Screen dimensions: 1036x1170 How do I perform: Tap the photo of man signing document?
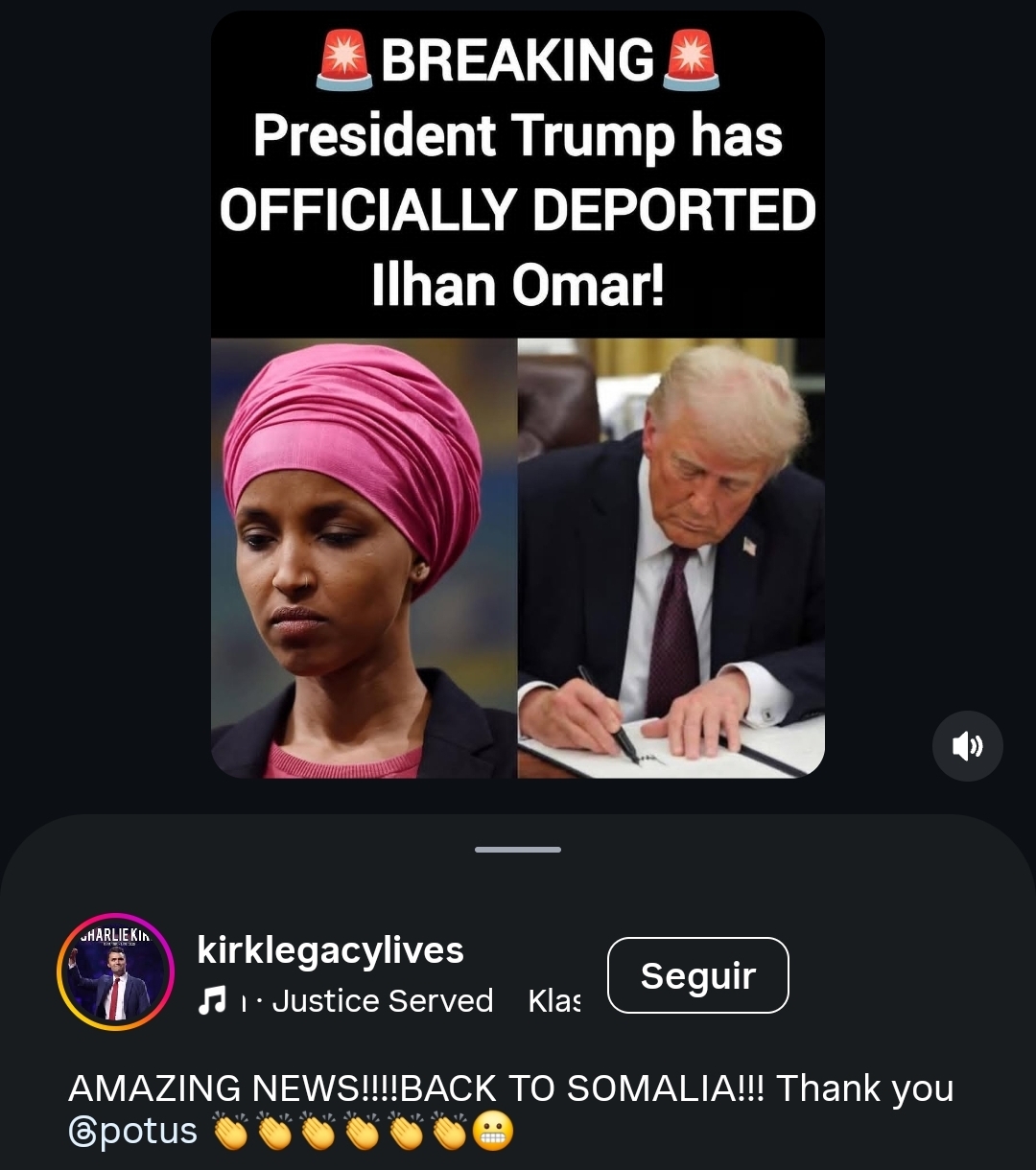(x=671, y=557)
